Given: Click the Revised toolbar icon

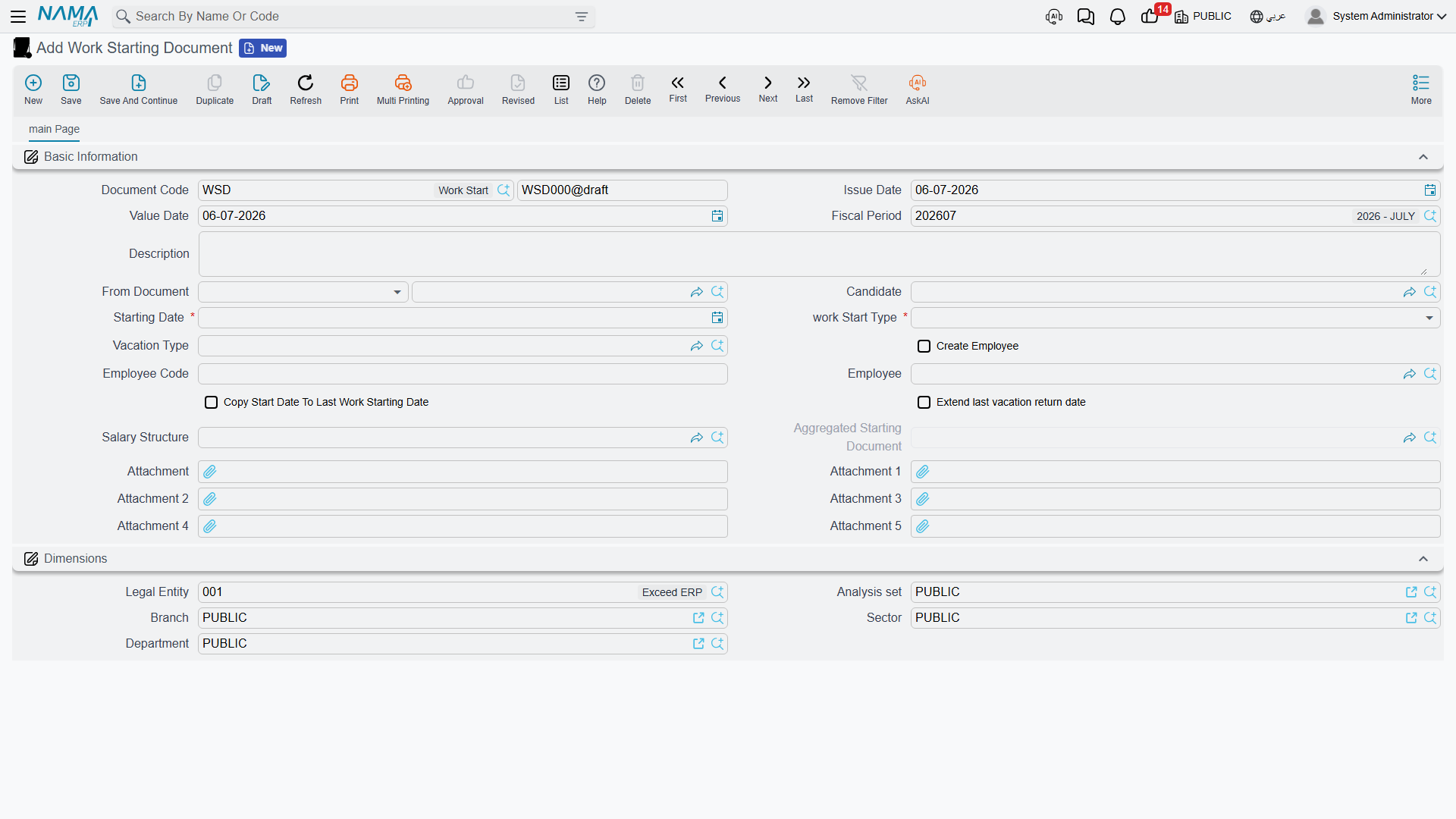Looking at the screenshot, I should click(518, 89).
